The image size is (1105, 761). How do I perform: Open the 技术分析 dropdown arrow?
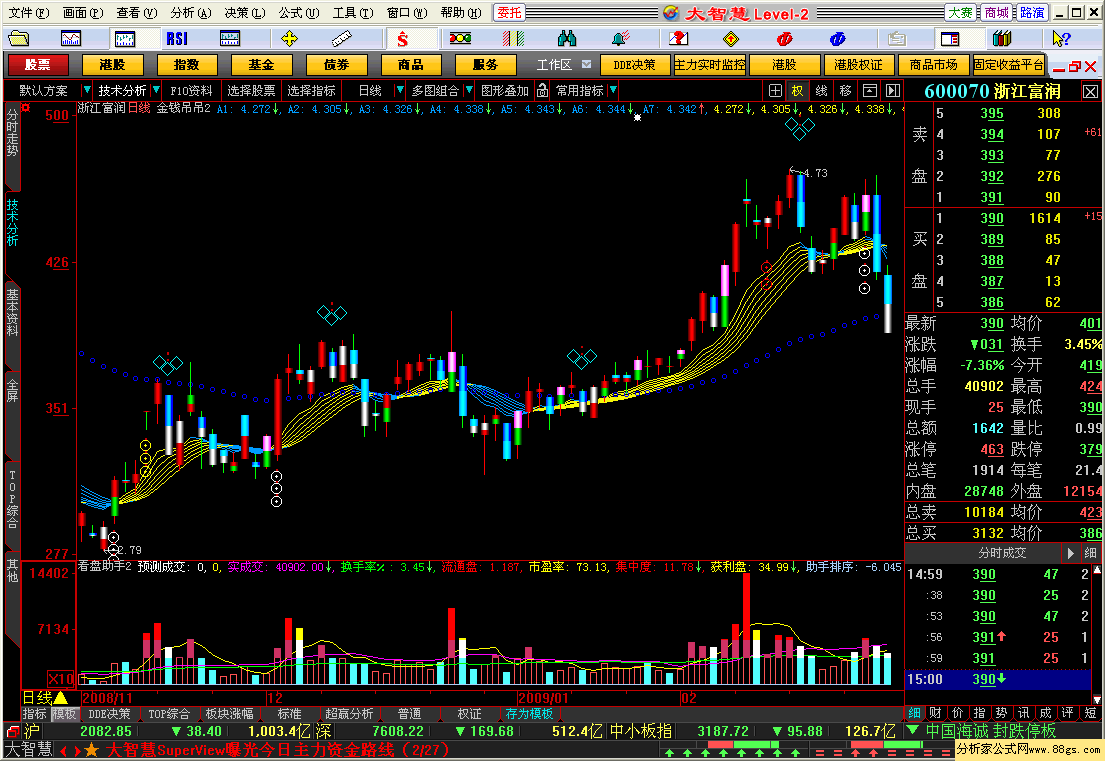pyautogui.click(x=155, y=90)
